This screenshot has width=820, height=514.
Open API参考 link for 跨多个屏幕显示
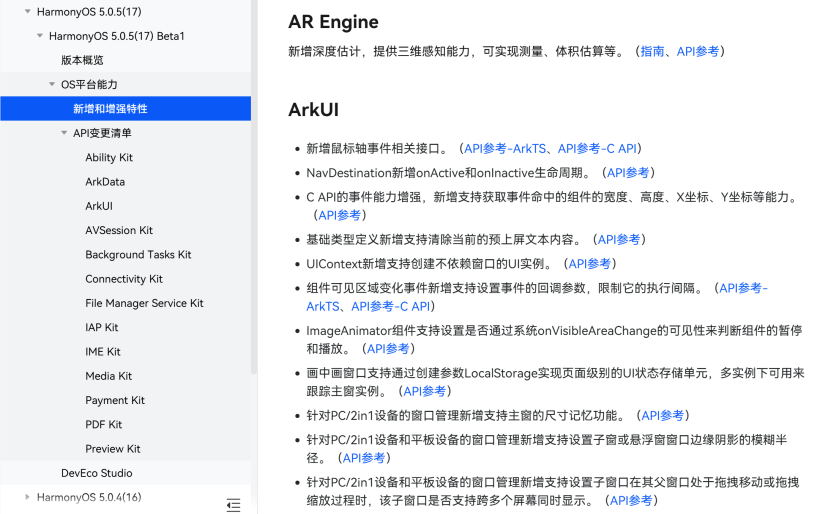coord(631,500)
